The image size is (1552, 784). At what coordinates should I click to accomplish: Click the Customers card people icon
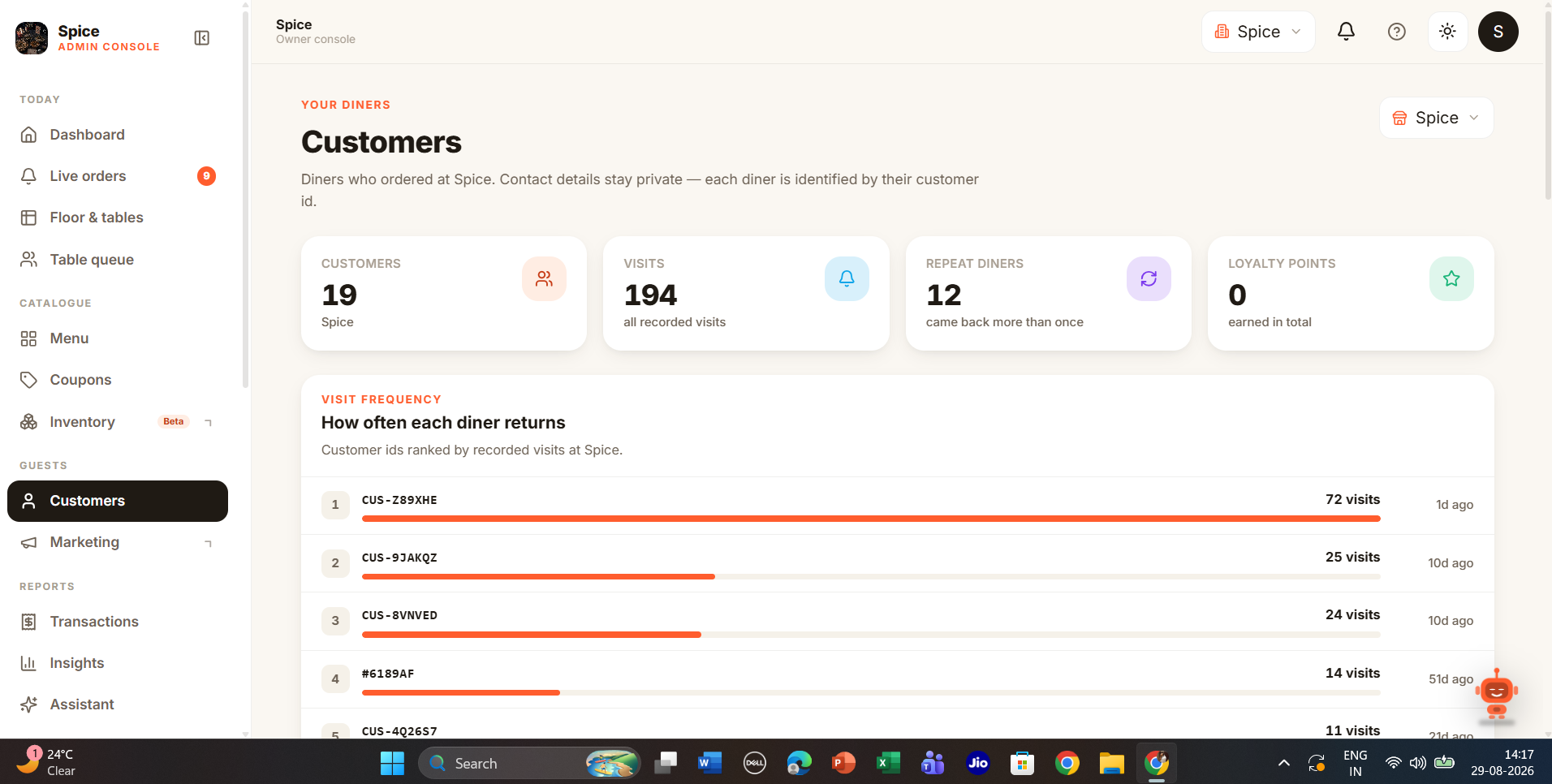coord(544,279)
